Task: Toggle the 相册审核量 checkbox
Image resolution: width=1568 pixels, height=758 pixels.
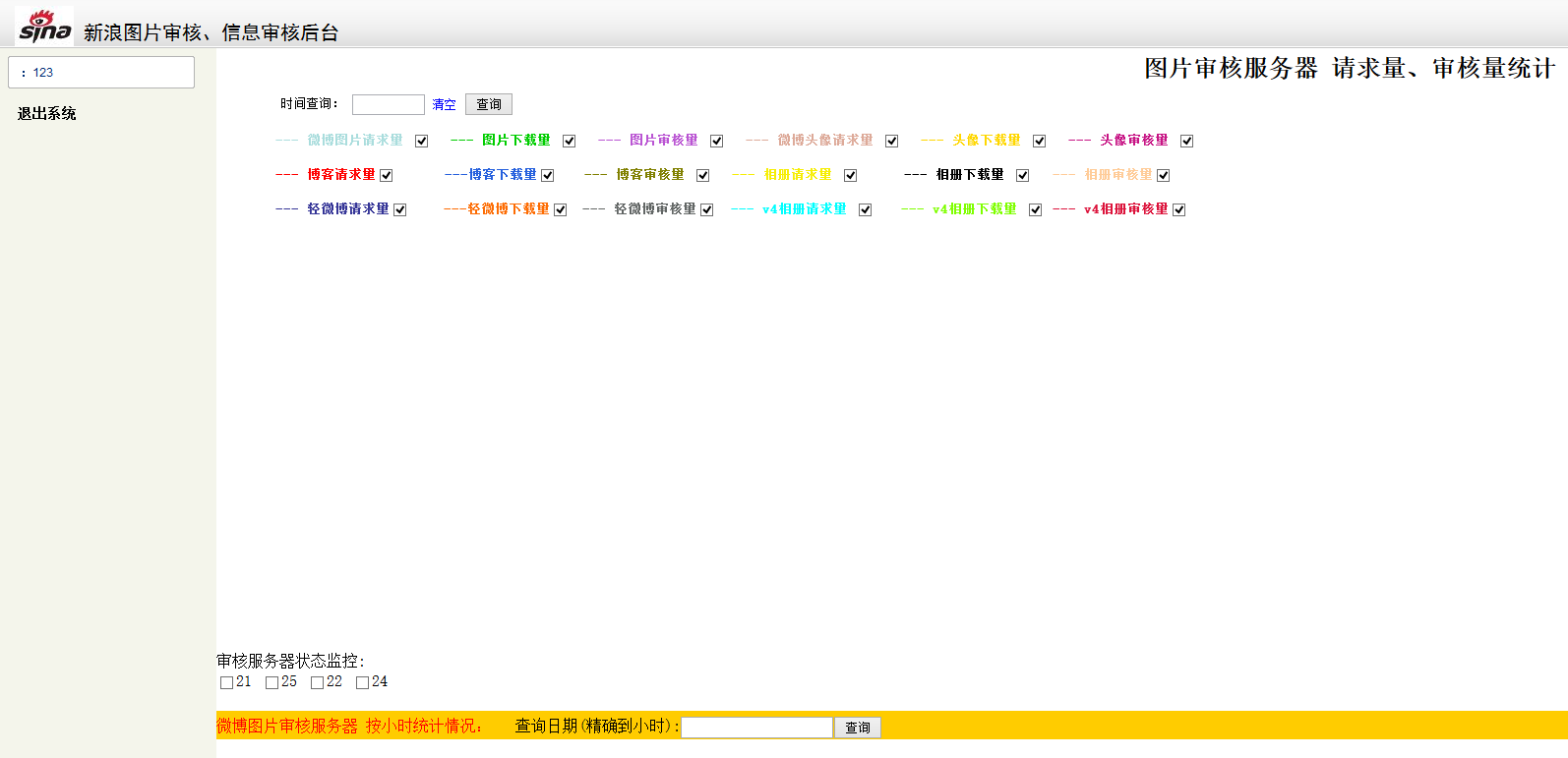Action: click(x=1163, y=175)
